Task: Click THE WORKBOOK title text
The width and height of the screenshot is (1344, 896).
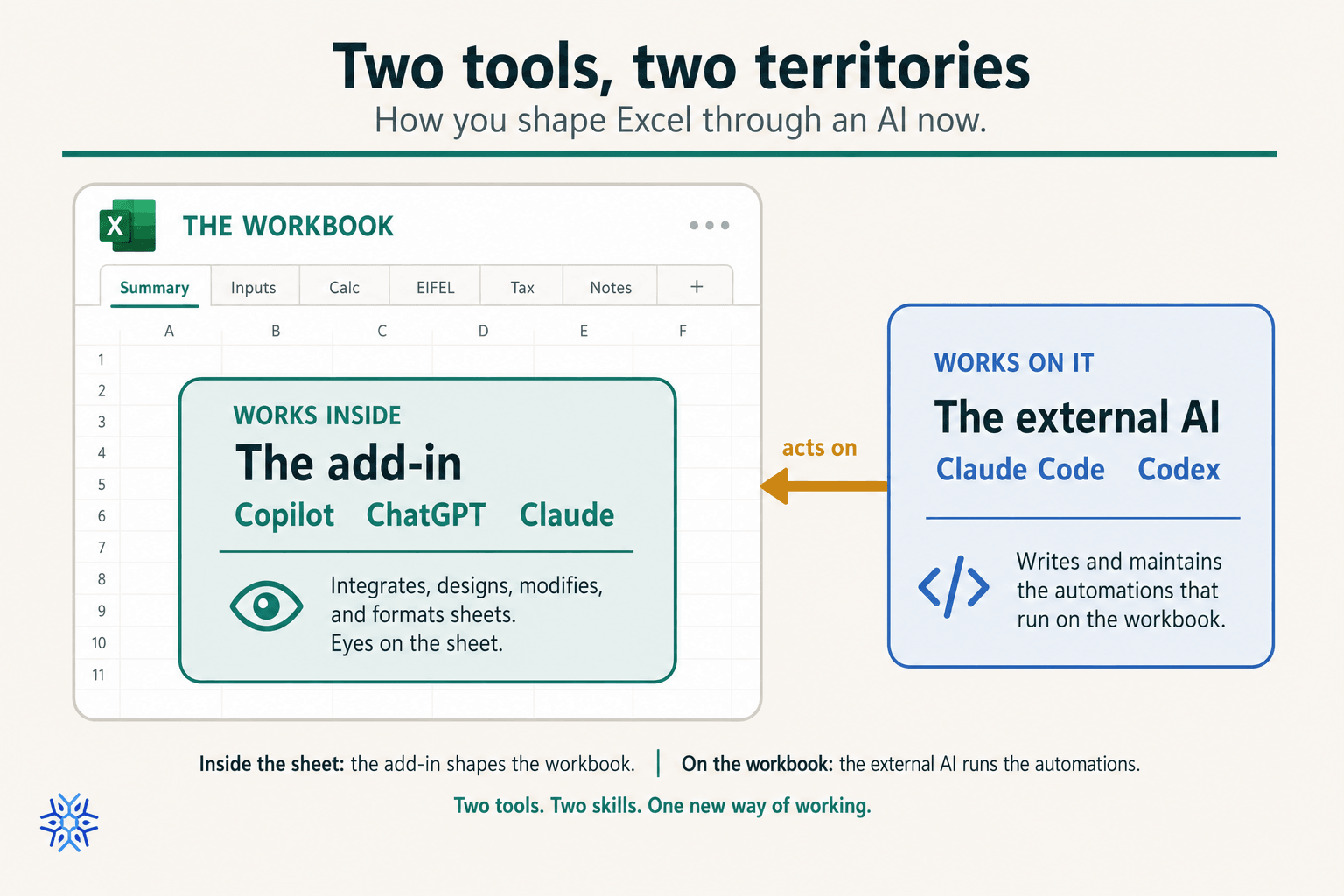Action: point(288,226)
